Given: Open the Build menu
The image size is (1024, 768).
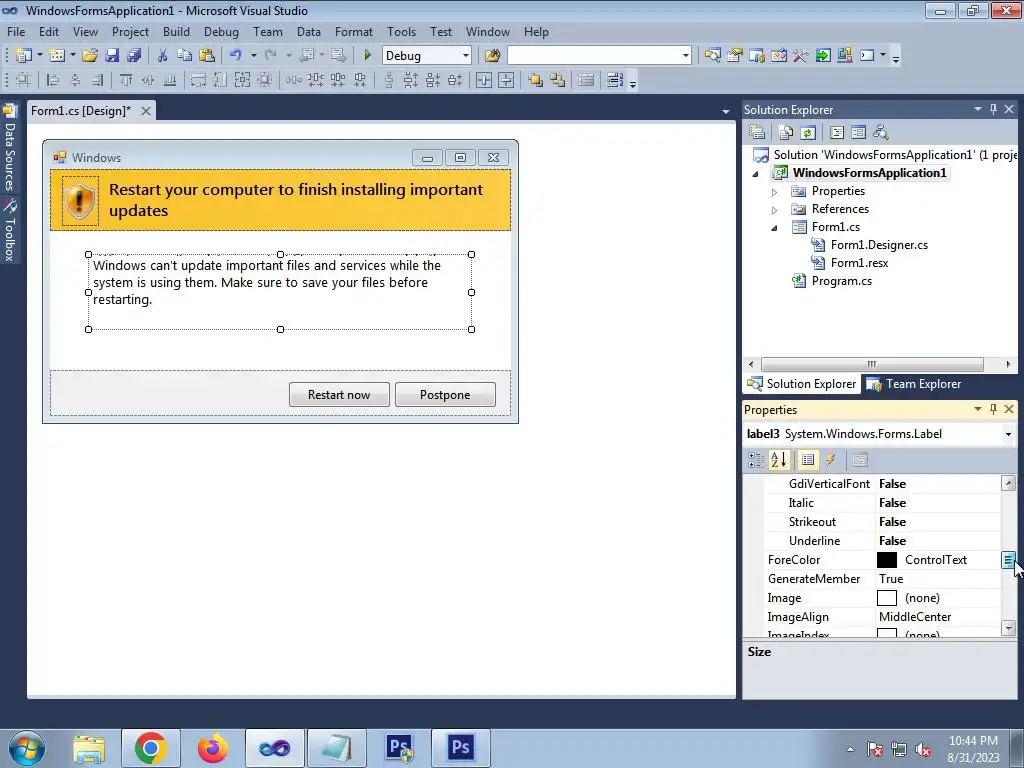Looking at the screenshot, I should click(x=176, y=31).
